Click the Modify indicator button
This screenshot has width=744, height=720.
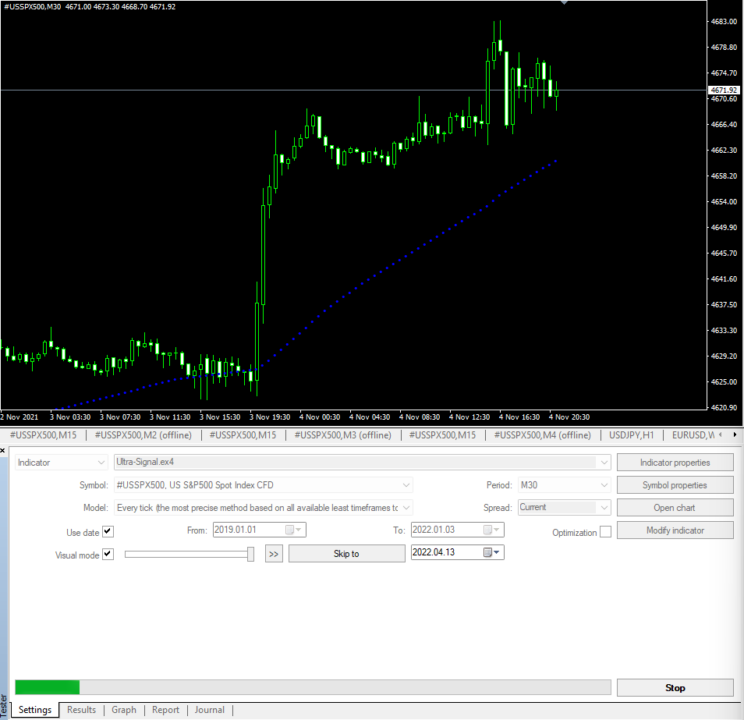[675, 531]
